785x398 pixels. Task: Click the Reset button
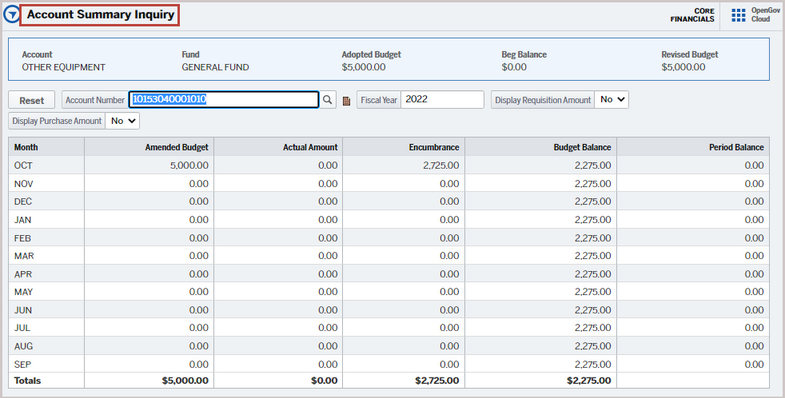(32, 100)
